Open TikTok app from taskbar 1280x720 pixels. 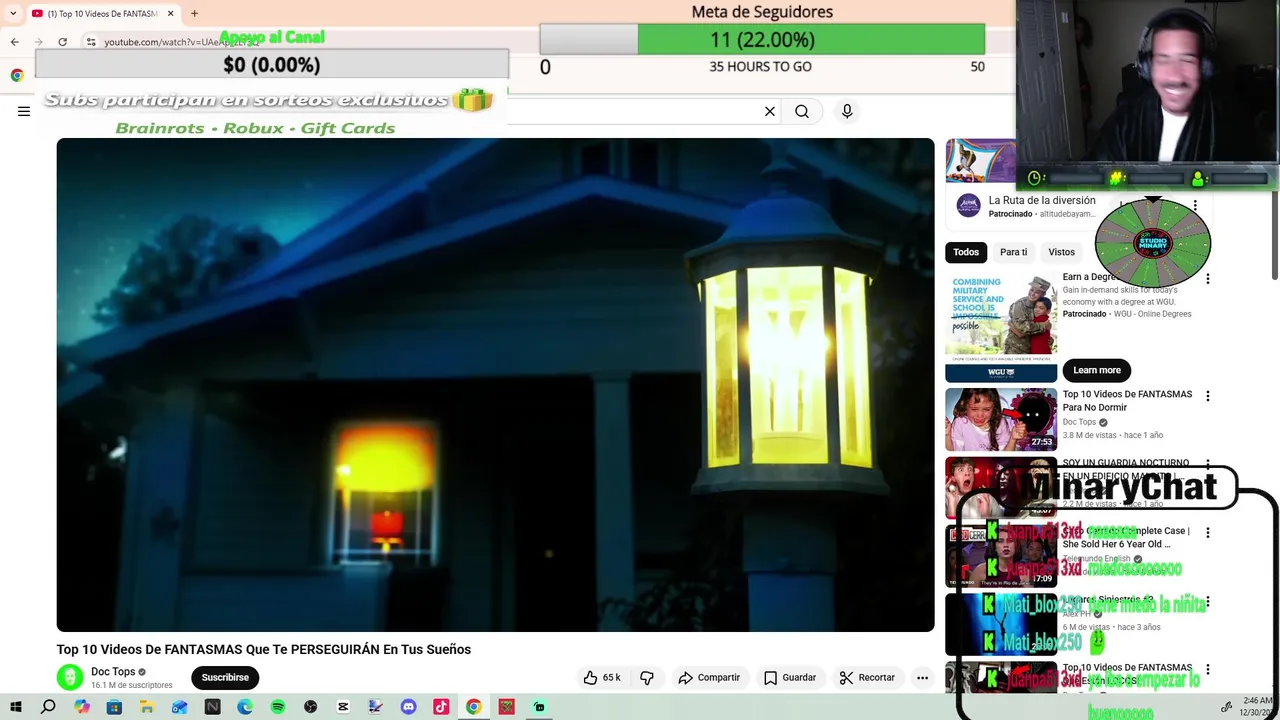coord(441,707)
